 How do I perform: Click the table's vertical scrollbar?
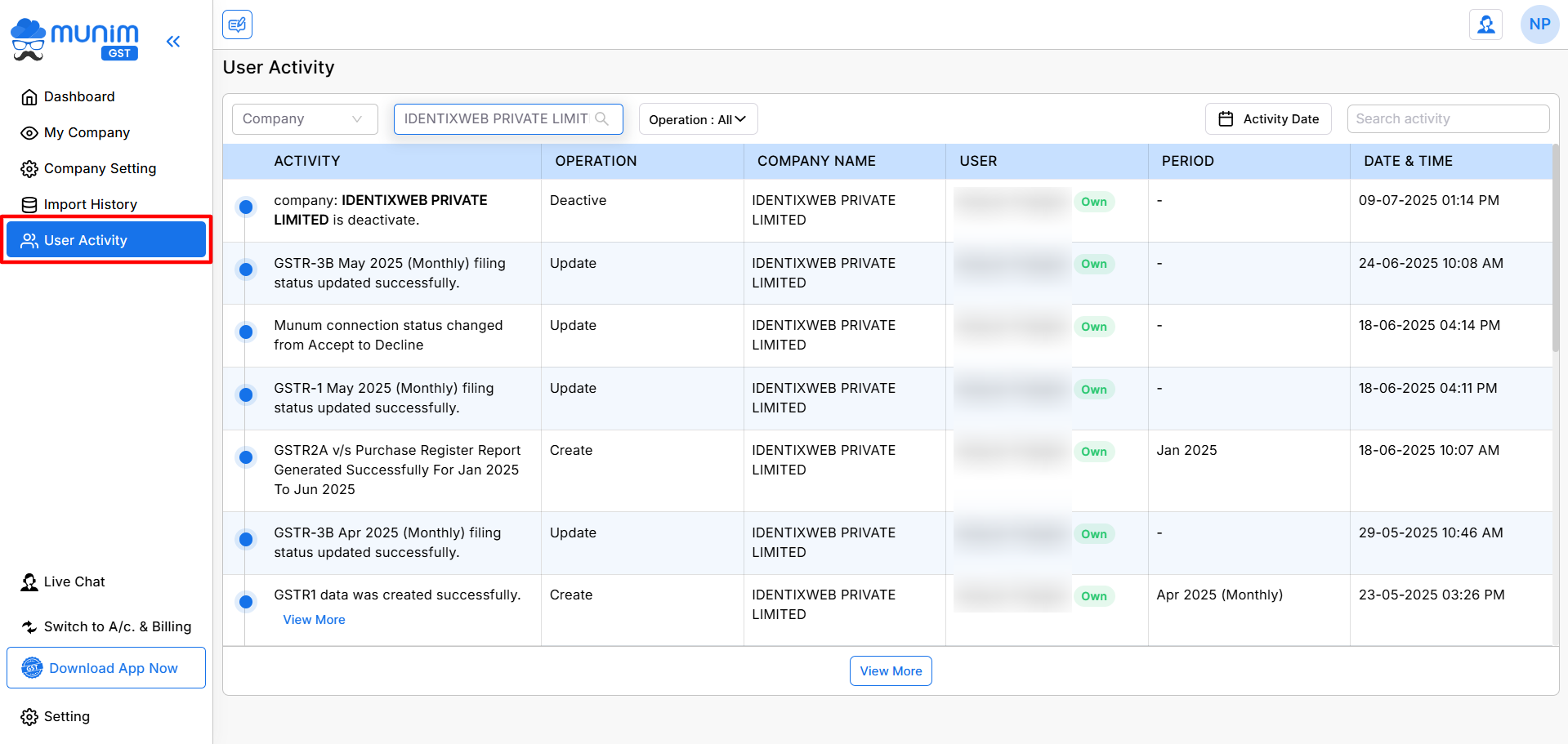click(1555, 248)
